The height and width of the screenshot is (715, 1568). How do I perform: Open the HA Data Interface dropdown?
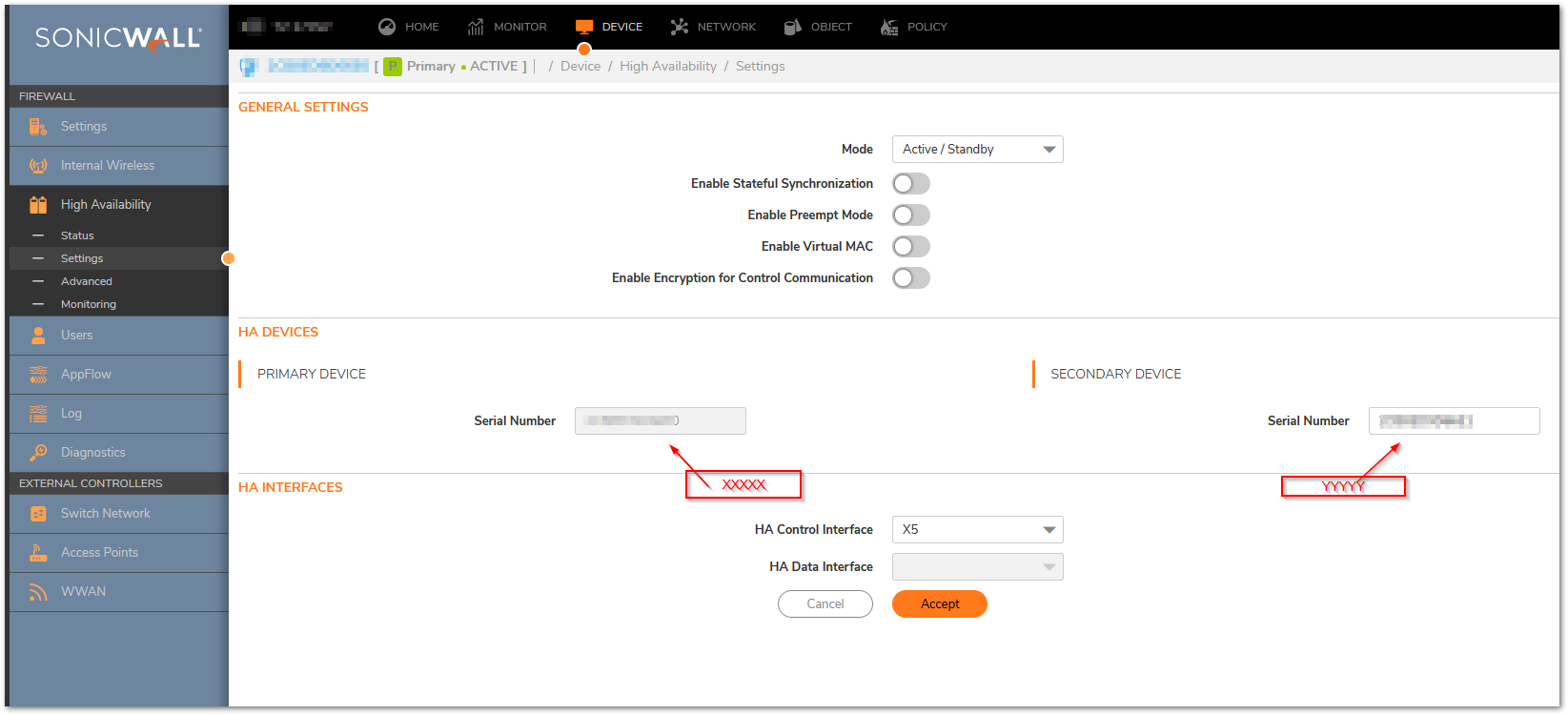point(977,567)
